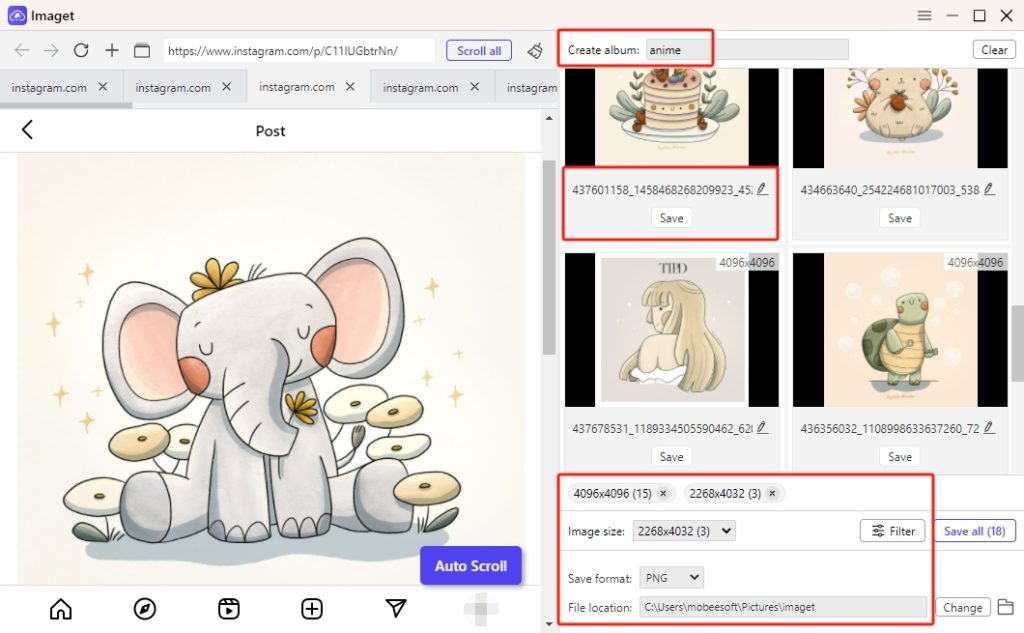Click the create post plus icon in Instagram
This screenshot has width=1024, height=633.
click(x=312, y=608)
